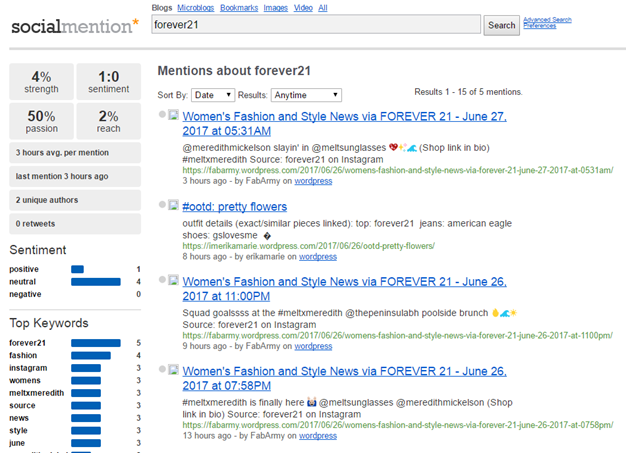Viewport: 628px width, 455px height.
Task: Open the Results Anytime dropdown
Action: [x=306, y=95]
